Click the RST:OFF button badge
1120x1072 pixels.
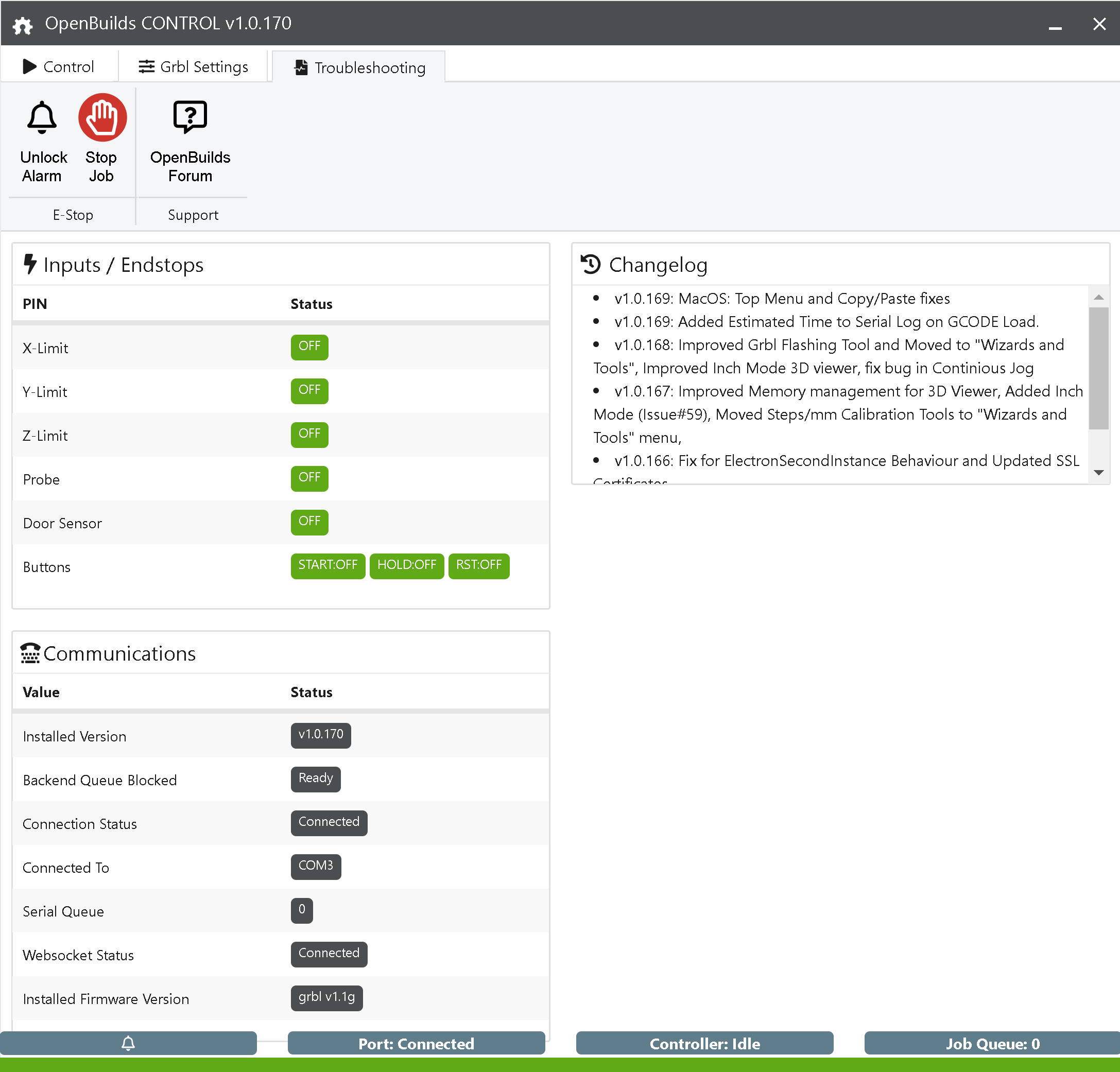(x=479, y=566)
